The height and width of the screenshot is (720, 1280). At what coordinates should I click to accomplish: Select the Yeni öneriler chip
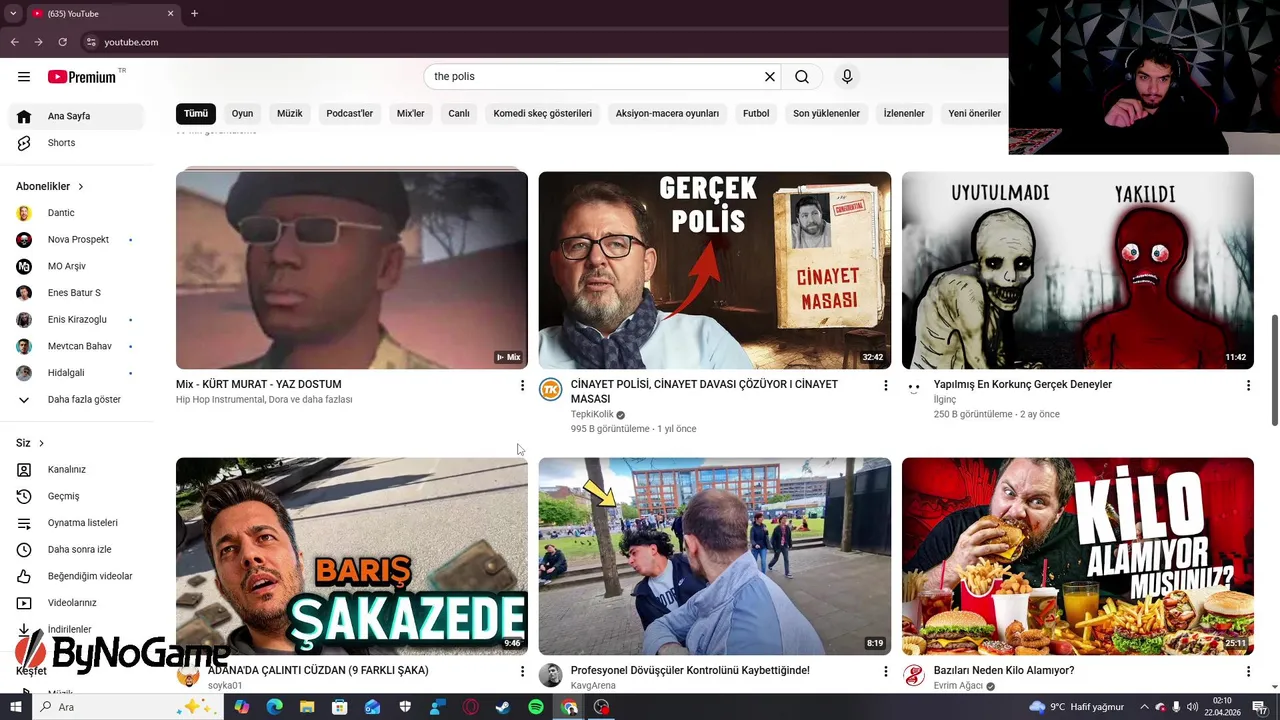(x=974, y=114)
